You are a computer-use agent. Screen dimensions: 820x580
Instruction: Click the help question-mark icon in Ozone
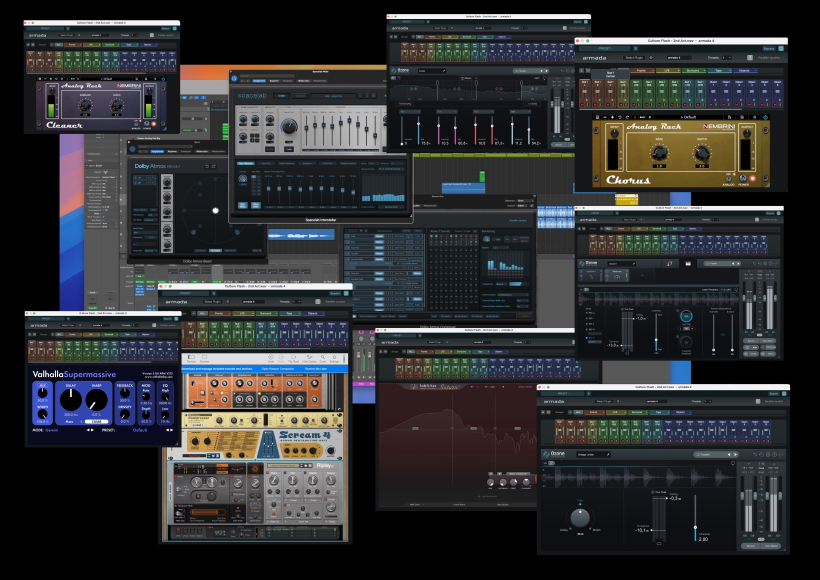[774, 455]
